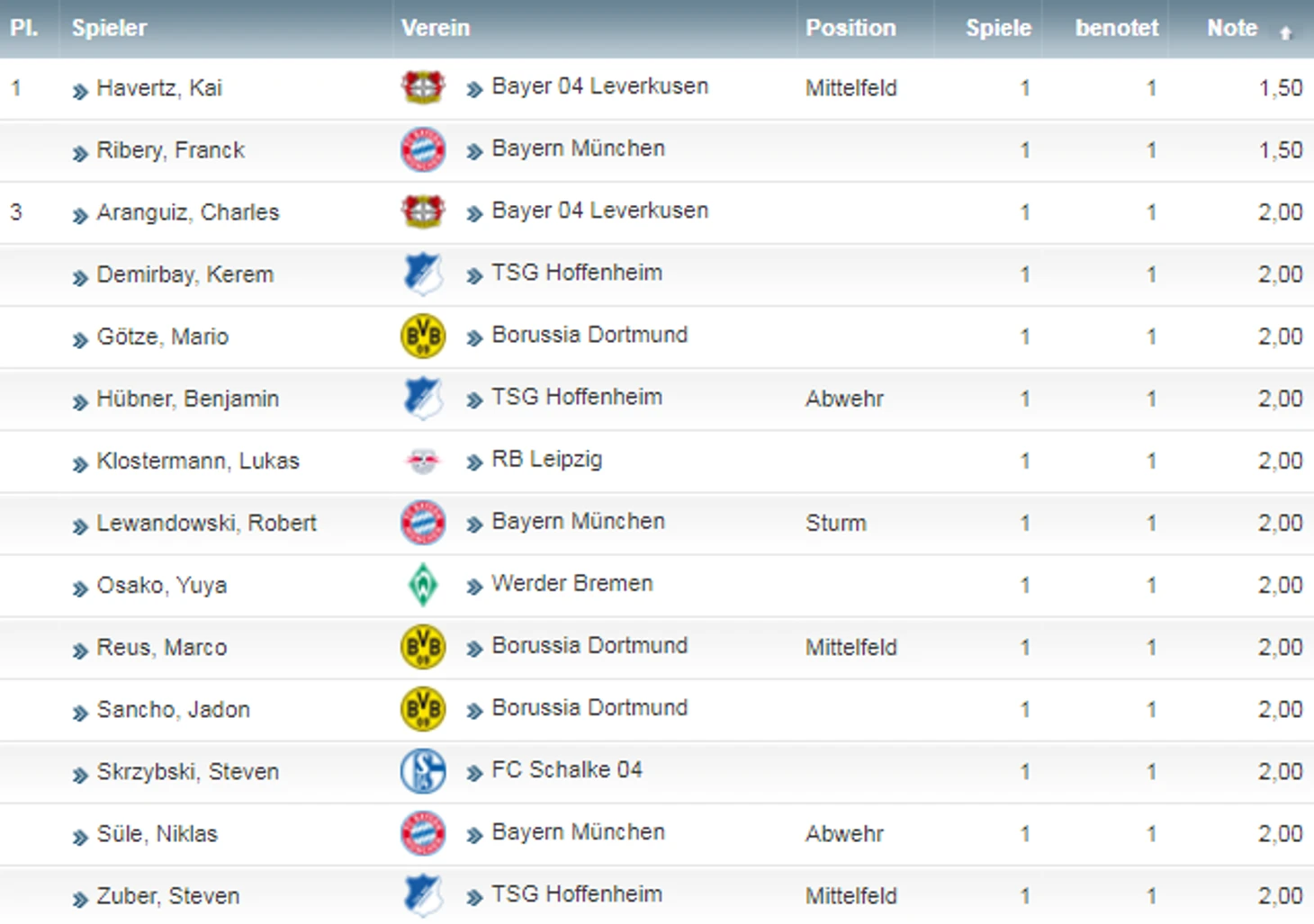Sort by the Position column header
Image resolution: width=1314 pixels, height=924 pixels.
click(850, 28)
